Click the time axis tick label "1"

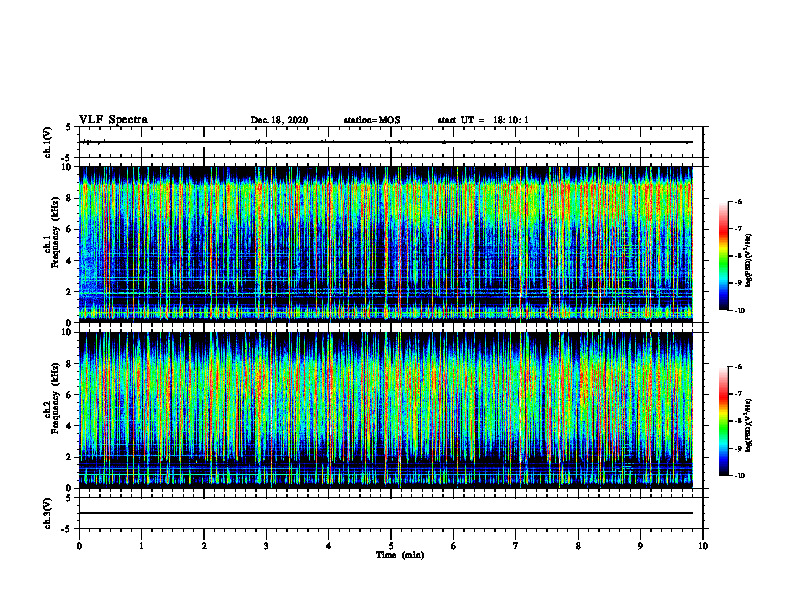coord(141,546)
